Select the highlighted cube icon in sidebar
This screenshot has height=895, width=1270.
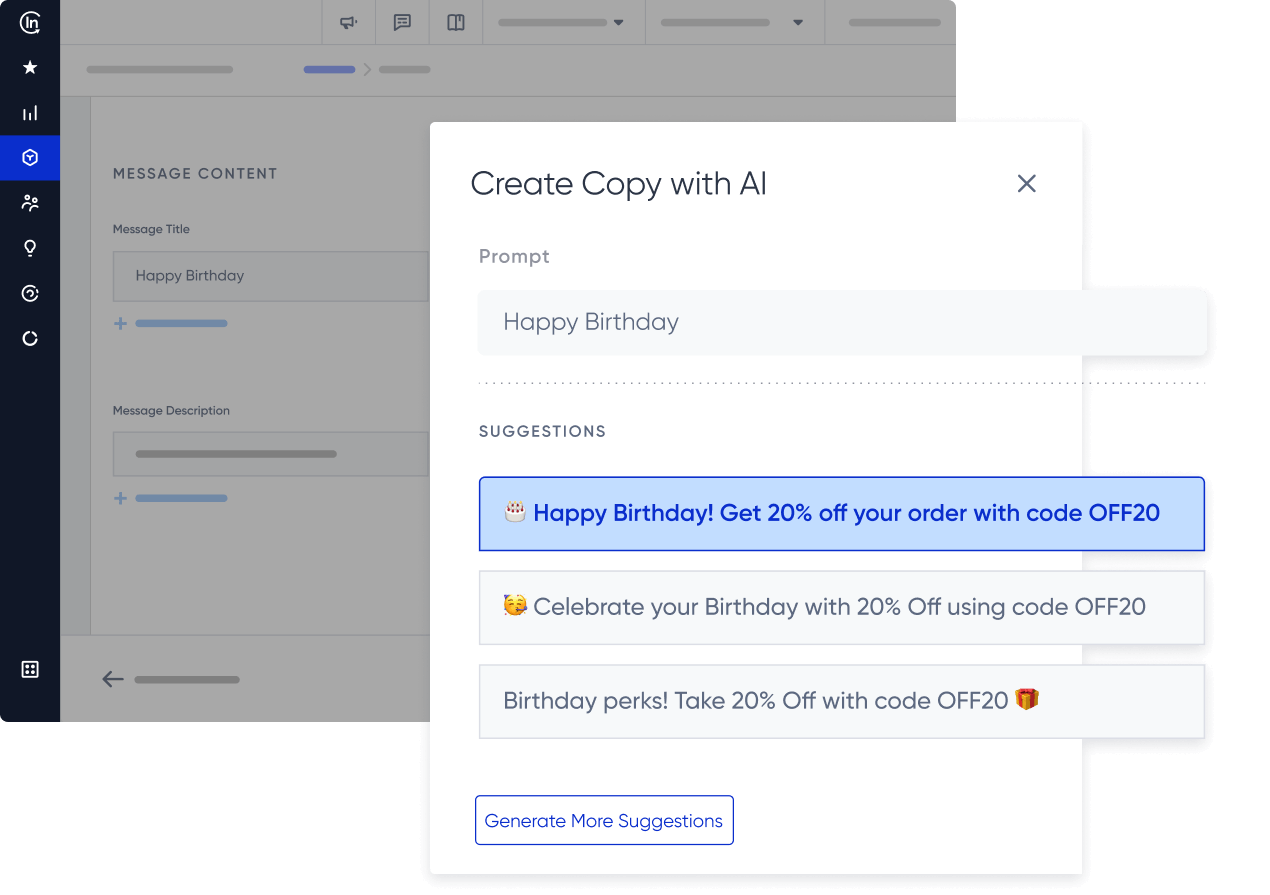pyautogui.click(x=30, y=158)
